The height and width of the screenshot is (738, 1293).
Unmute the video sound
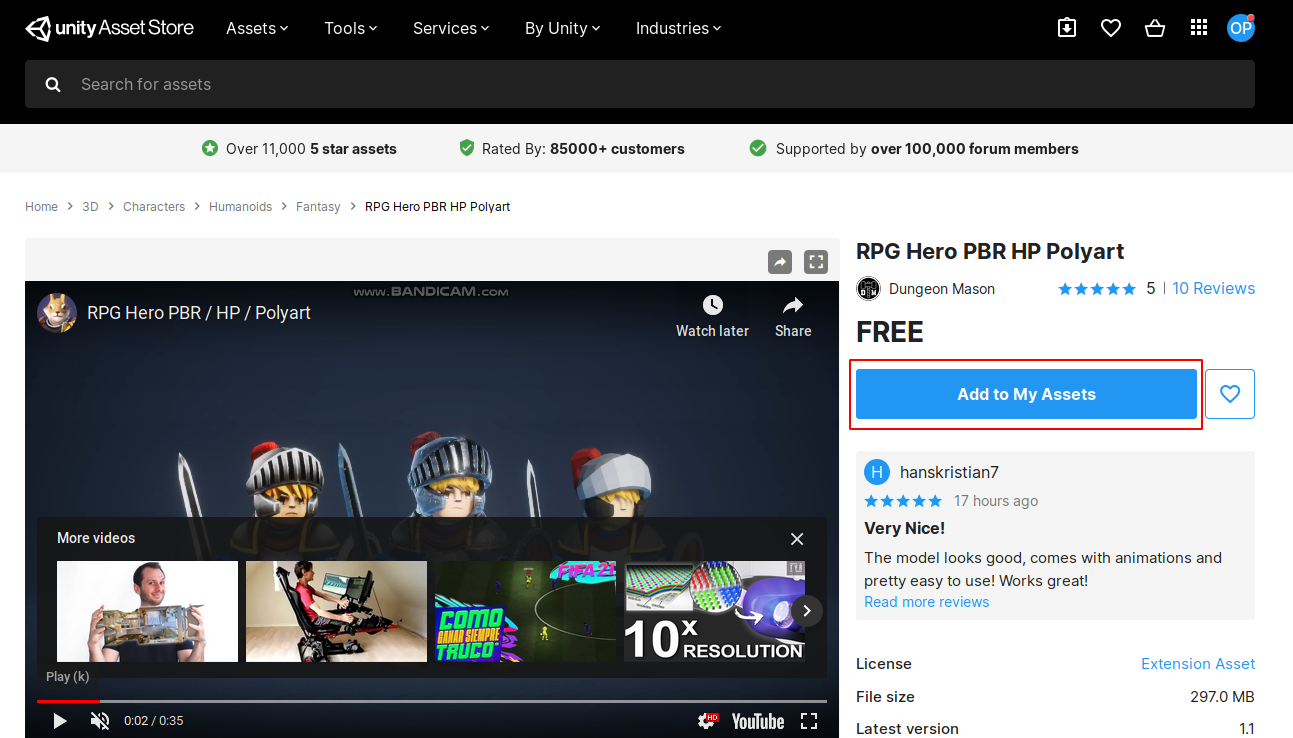pos(100,721)
